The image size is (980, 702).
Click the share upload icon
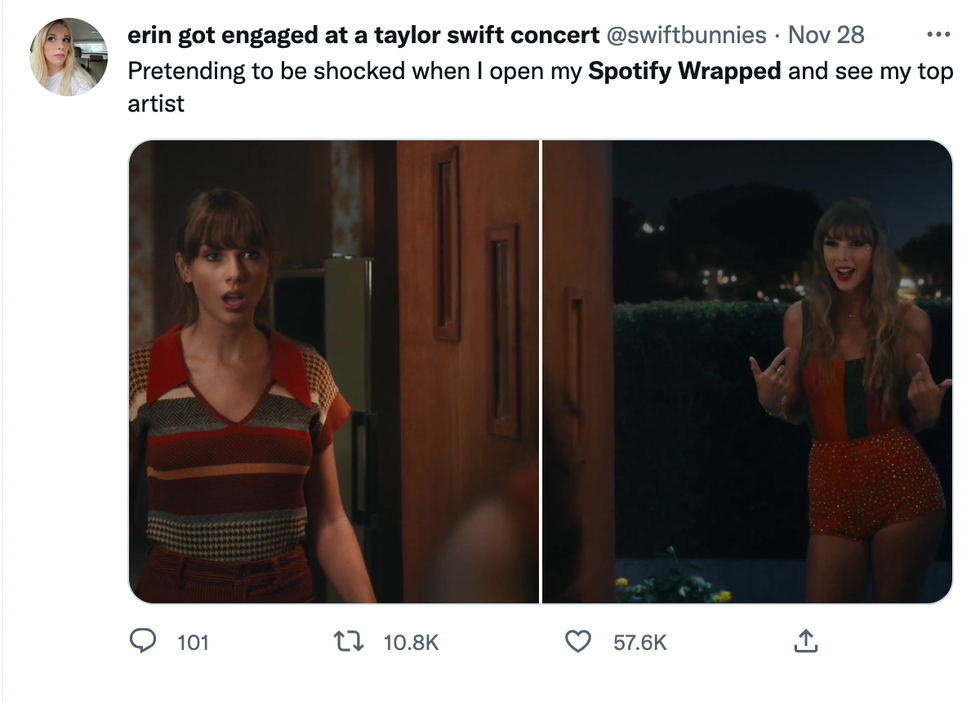tap(805, 641)
